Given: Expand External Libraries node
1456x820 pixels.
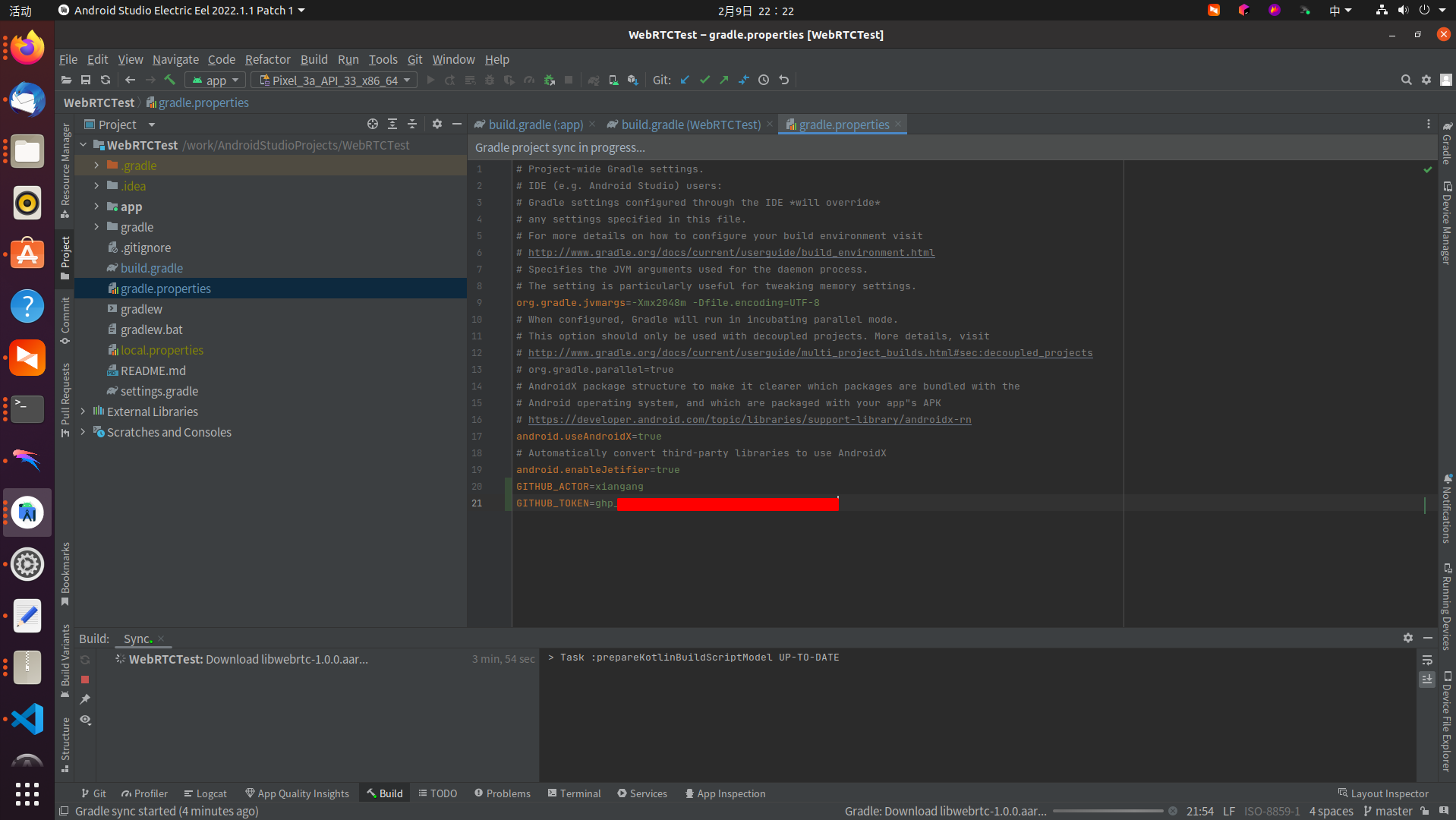Looking at the screenshot, I should coord(83,412).
